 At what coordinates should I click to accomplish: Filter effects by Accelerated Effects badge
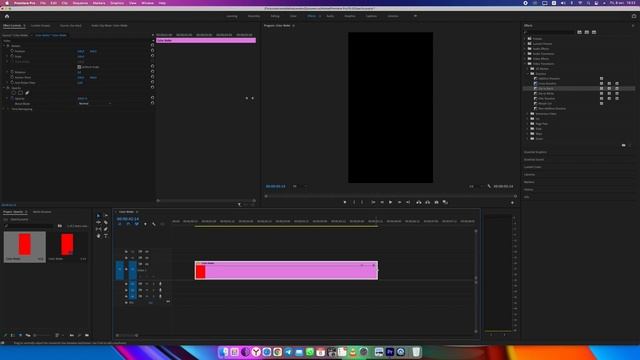580,32
